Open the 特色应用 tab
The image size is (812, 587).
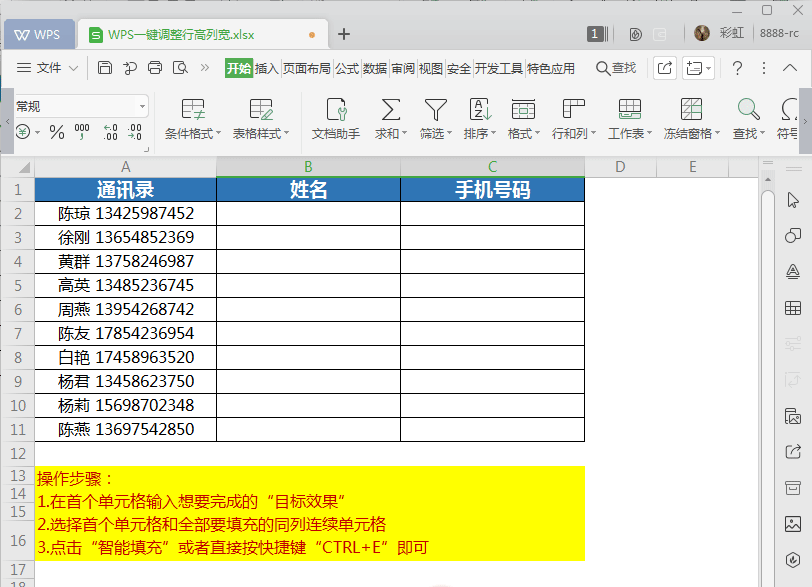[x=551, y=68]
